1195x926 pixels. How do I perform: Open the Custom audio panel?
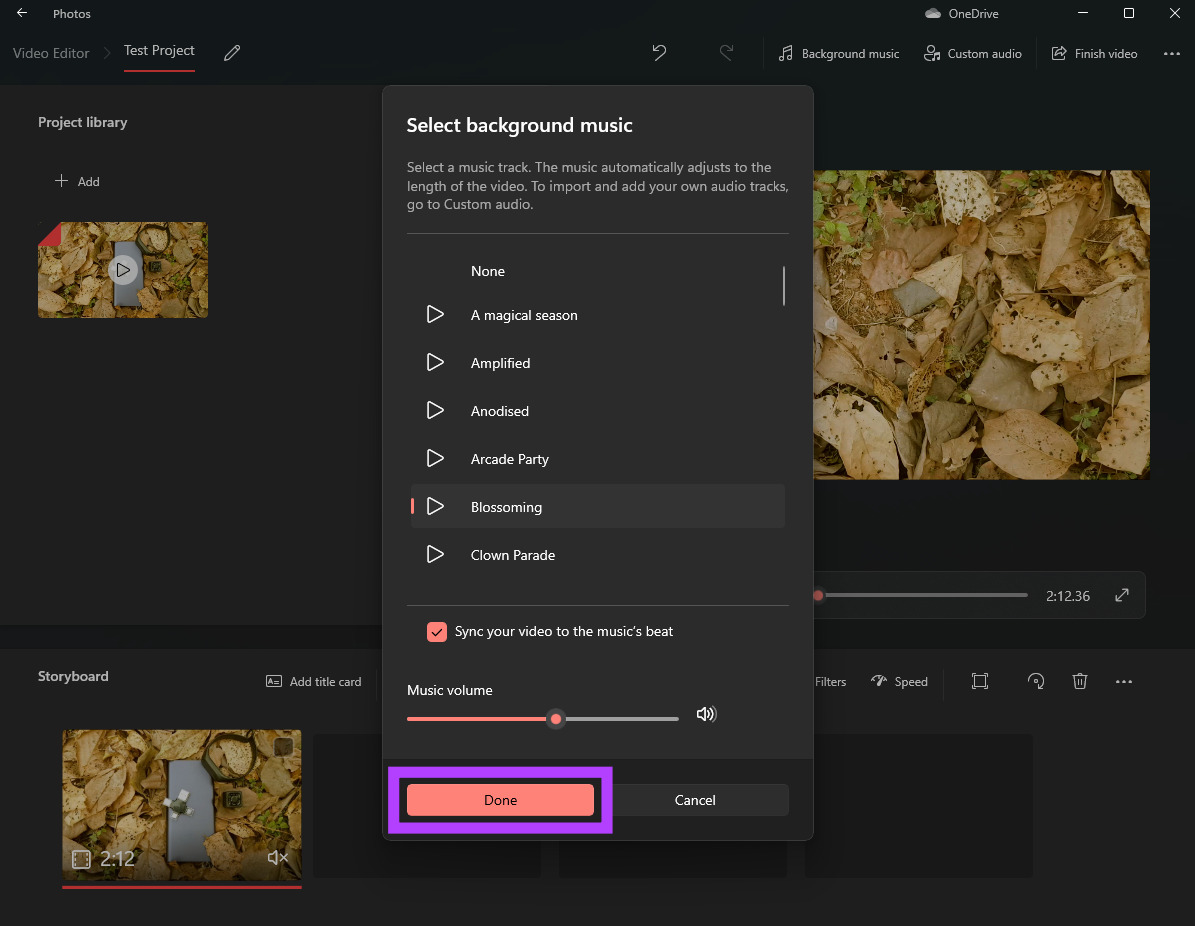(x=973, y=54)
